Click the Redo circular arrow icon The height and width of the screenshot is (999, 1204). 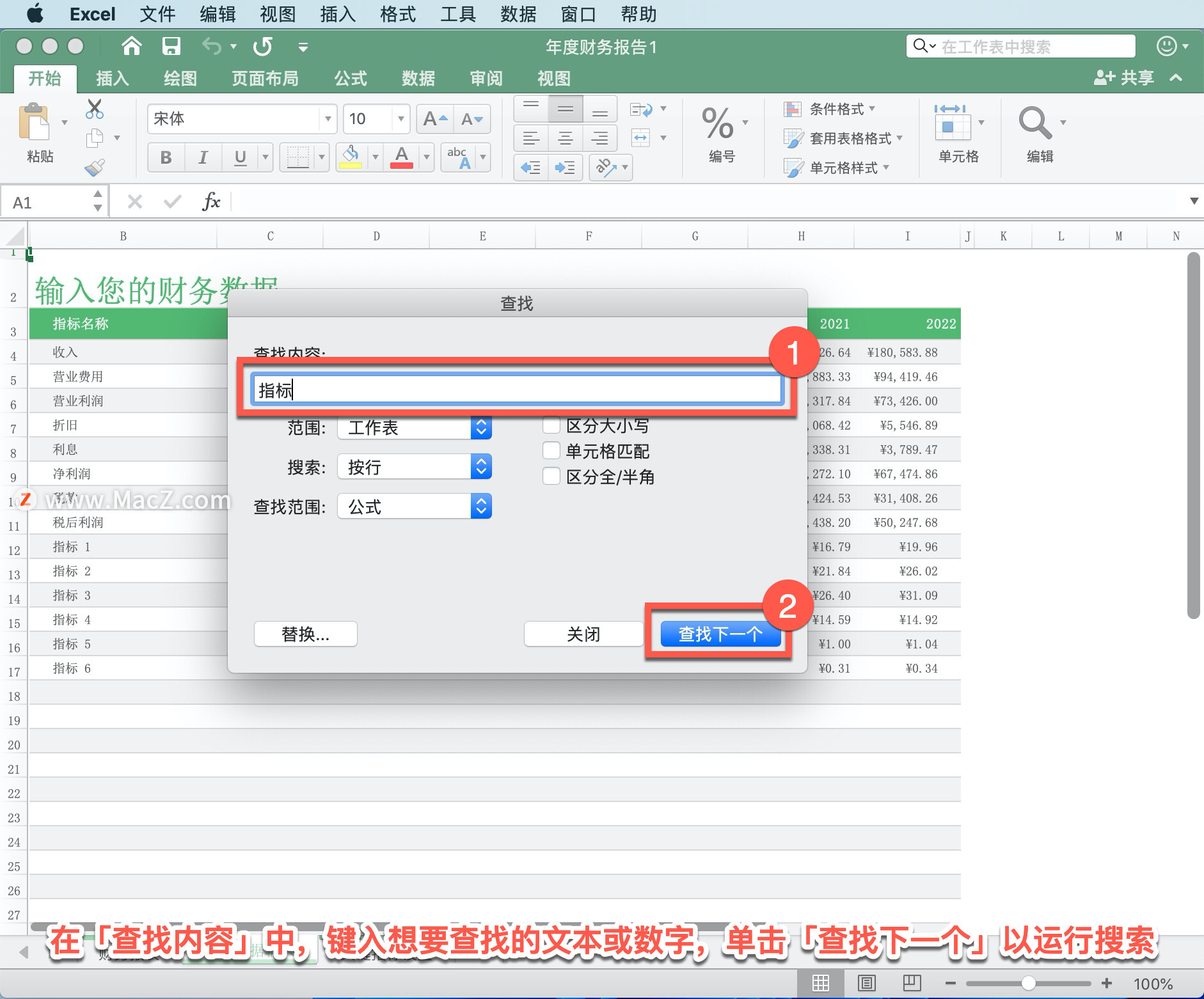click(x=262, y=46)
